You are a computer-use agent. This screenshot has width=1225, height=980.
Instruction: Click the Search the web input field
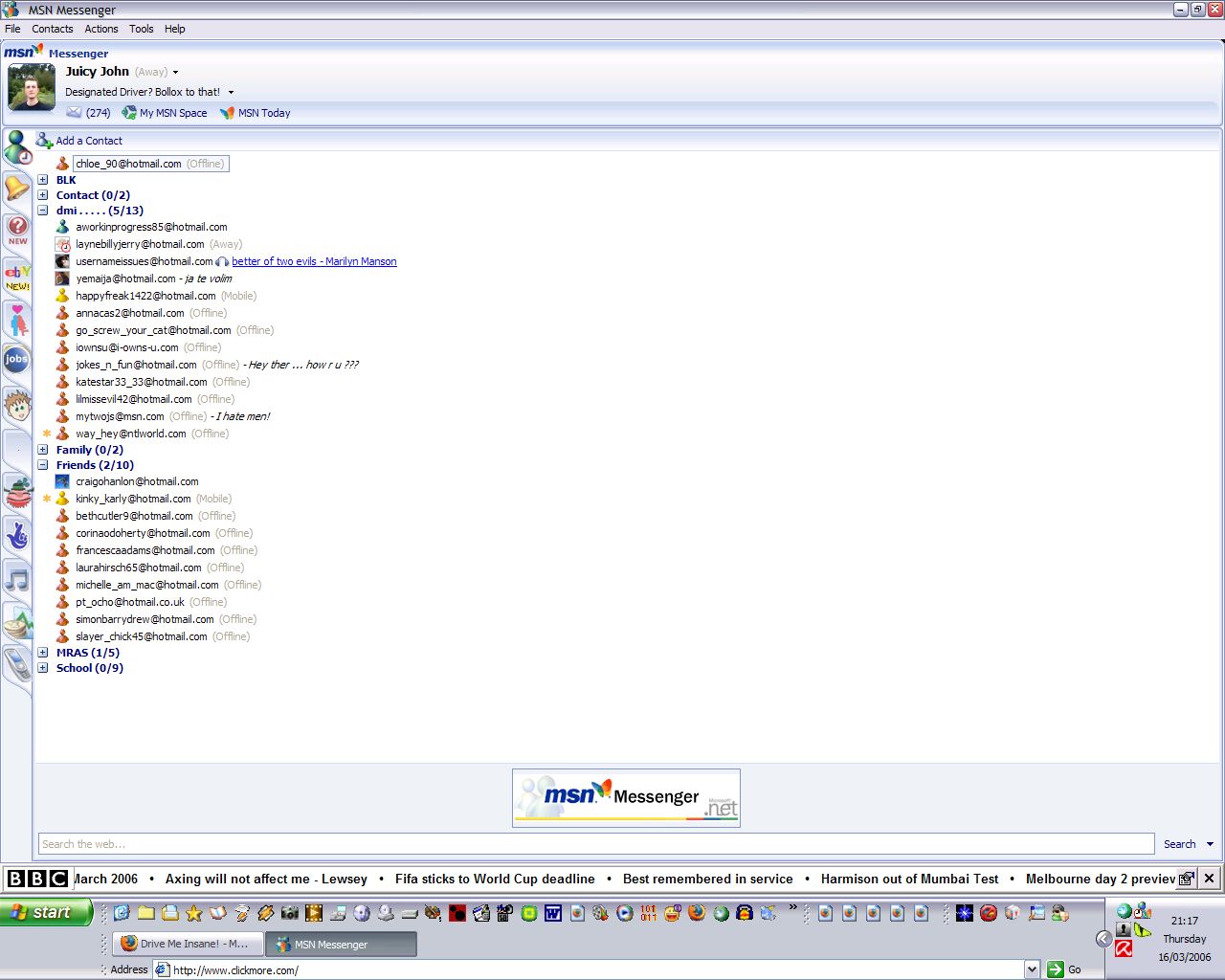(595, 844)
